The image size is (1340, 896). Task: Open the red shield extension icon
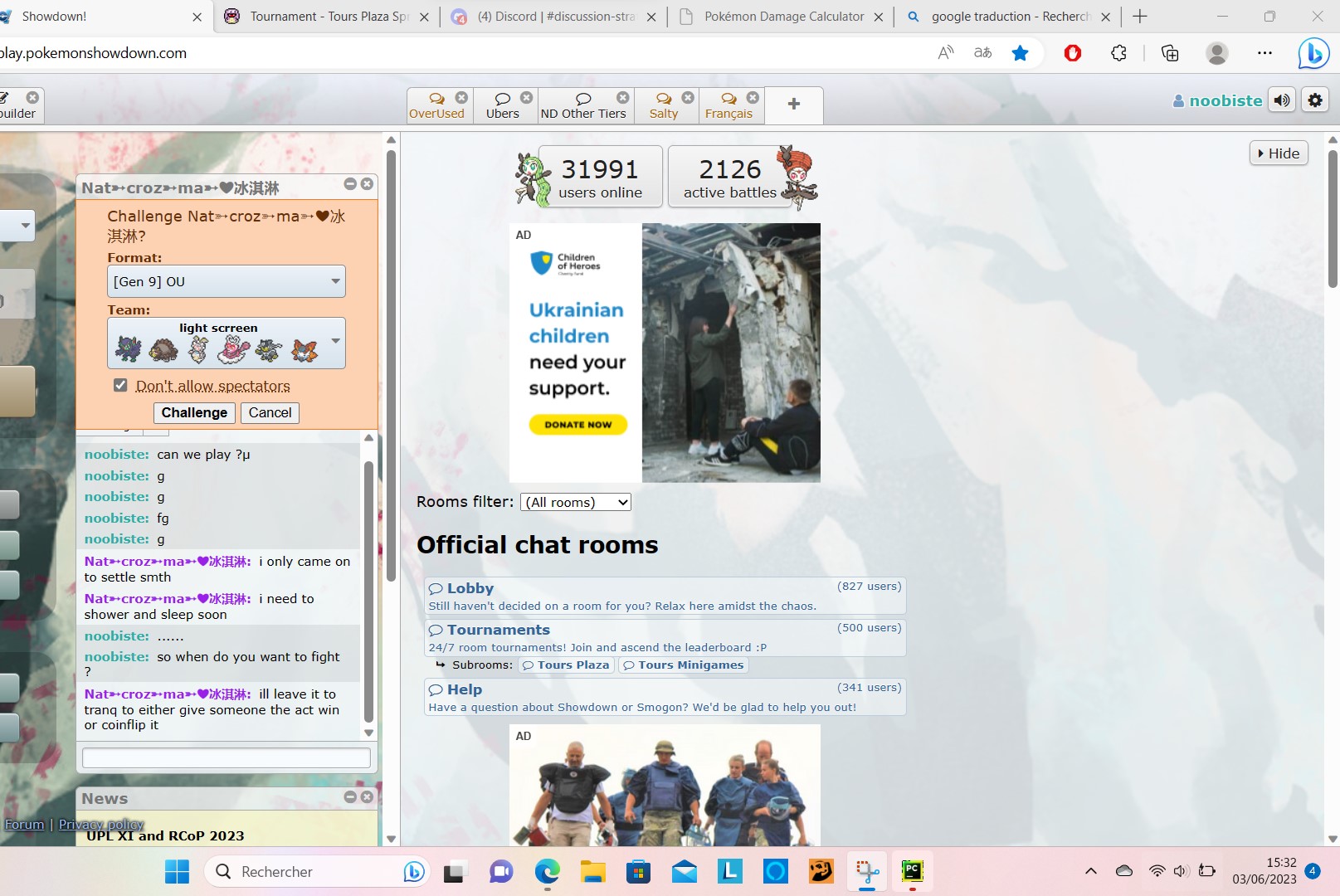pyautogui.click(x=1073, y=53)
